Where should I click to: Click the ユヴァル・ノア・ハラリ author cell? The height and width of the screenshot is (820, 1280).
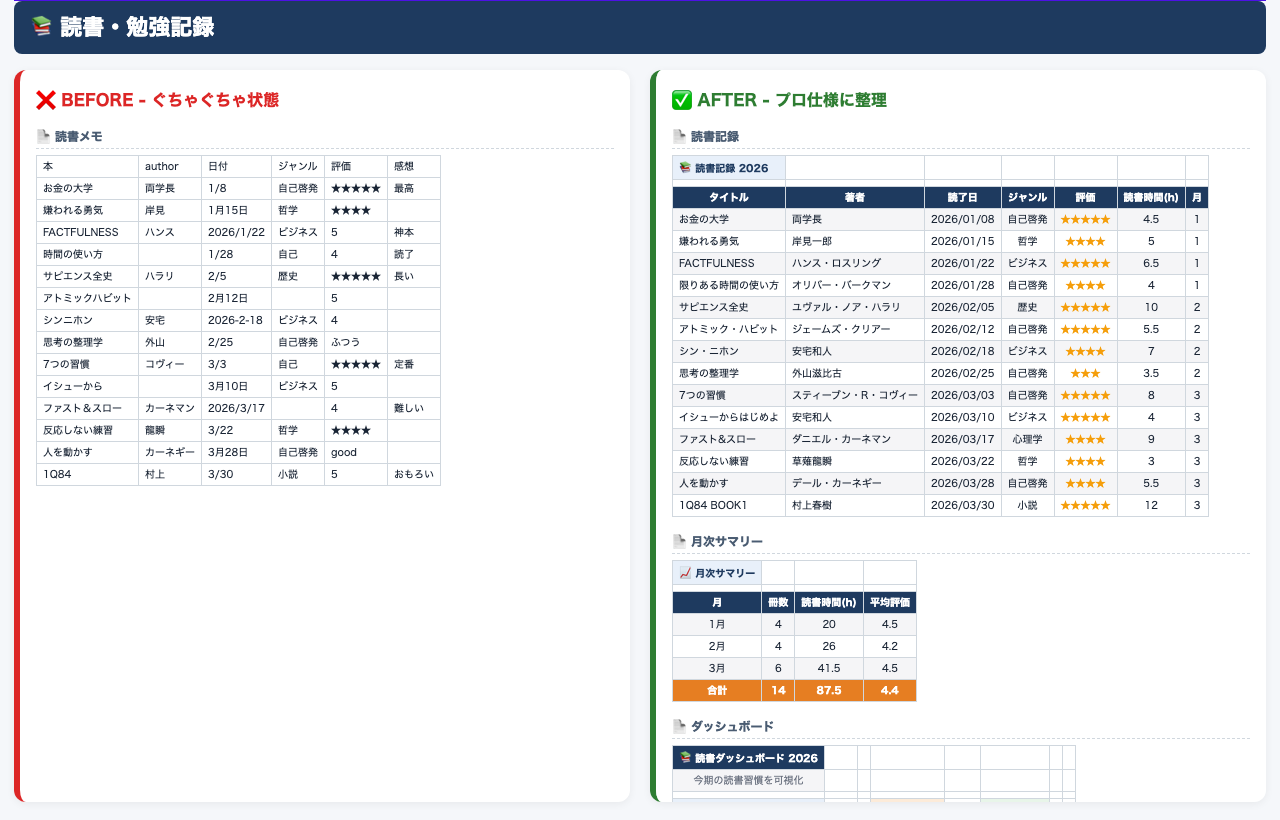pyautogui.click(x=855, y=307)
